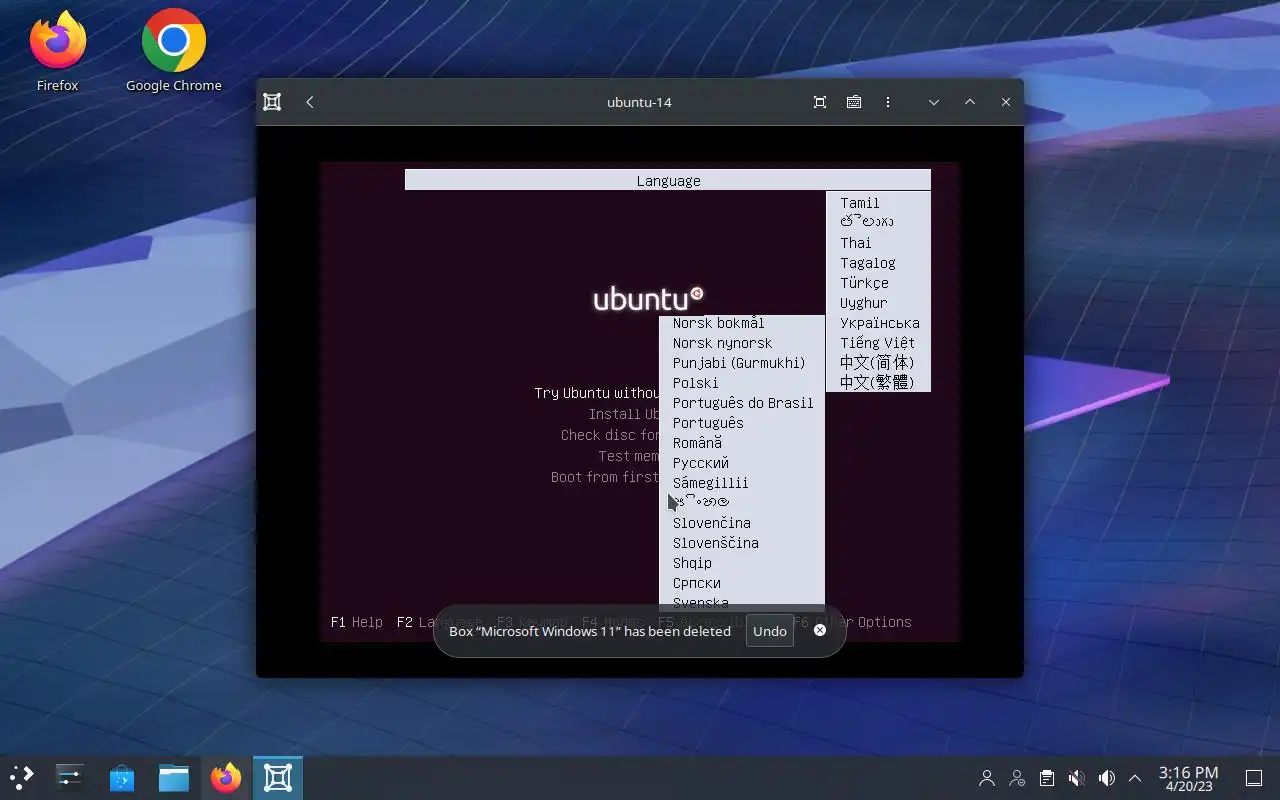The image size is (1280, 800).
Task: Select Polski in the language list
Action: (x=696, y=383)
